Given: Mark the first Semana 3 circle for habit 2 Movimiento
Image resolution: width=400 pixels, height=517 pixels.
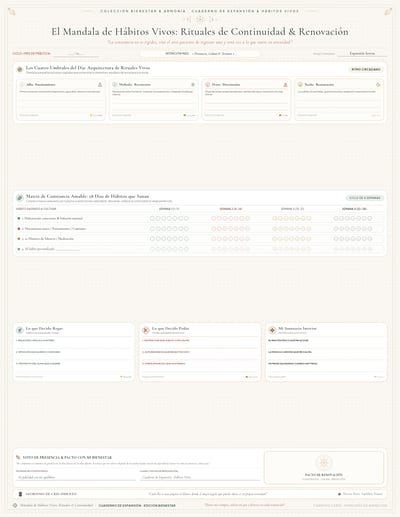Looking at the screenshot, I should click(275, 229).
